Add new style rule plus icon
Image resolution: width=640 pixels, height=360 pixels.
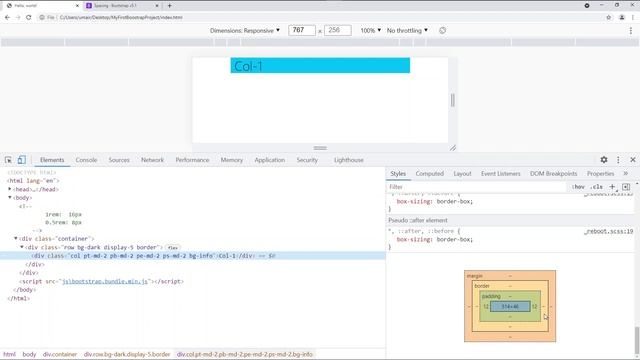[612, 187]
